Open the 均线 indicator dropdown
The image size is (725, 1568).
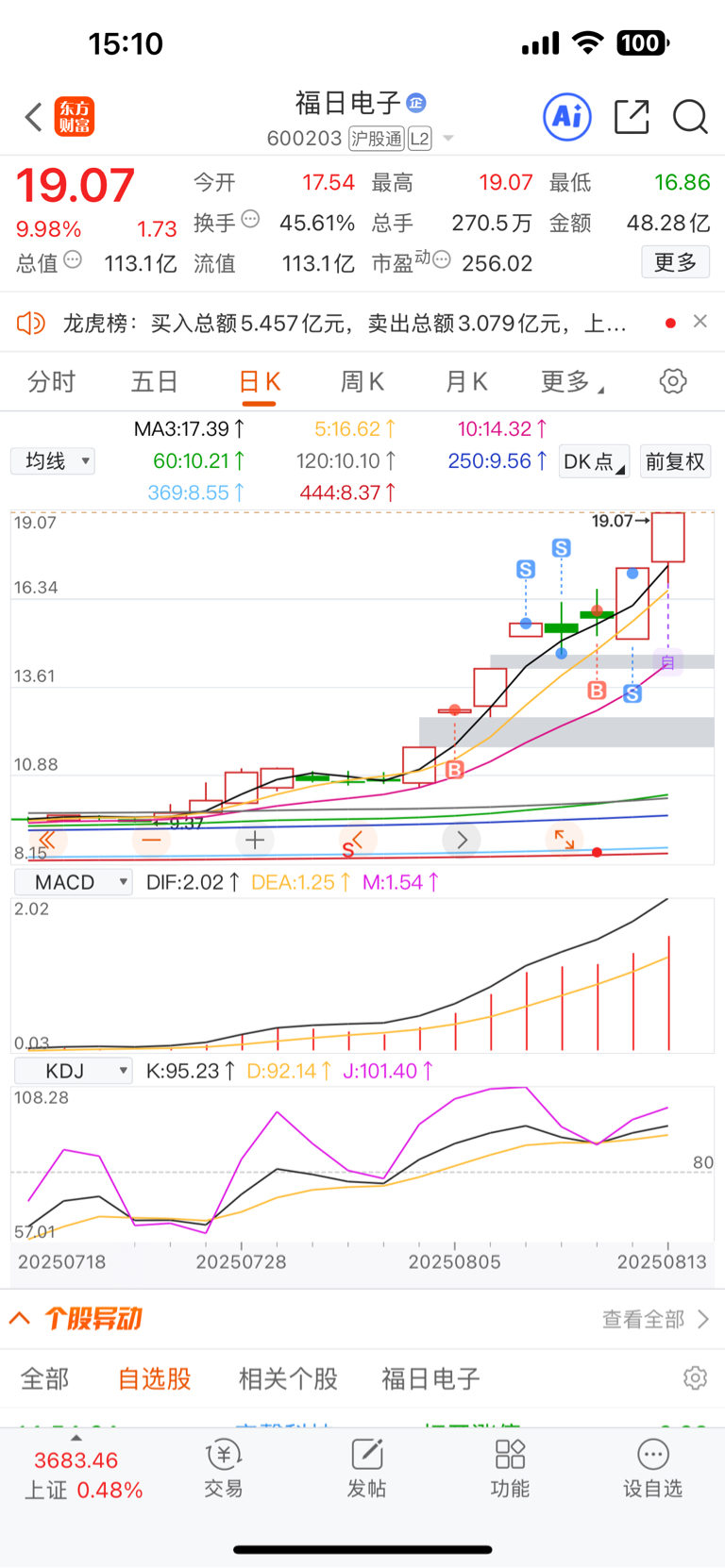54,460
